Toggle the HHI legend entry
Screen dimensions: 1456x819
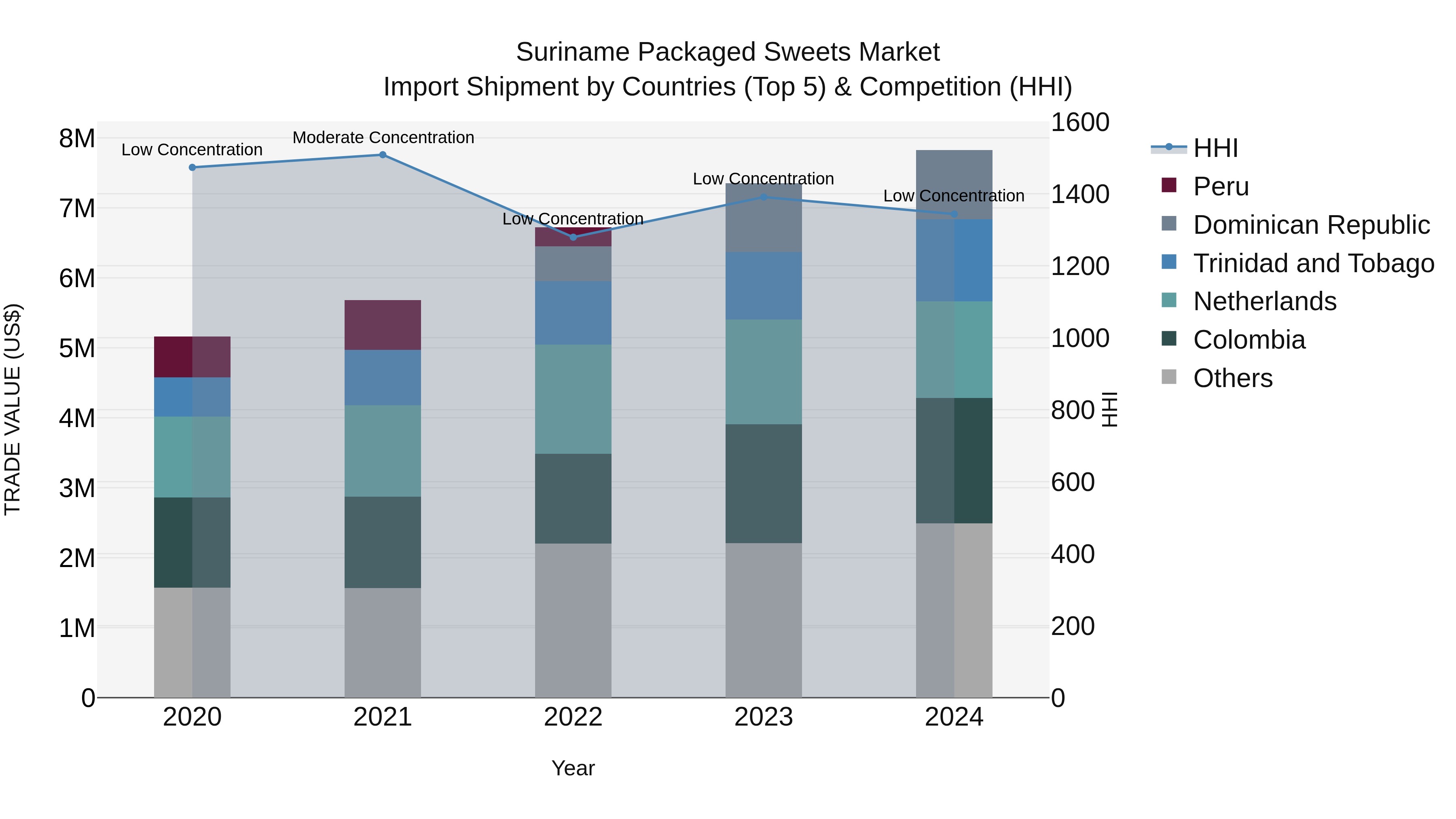[1195, 148]
